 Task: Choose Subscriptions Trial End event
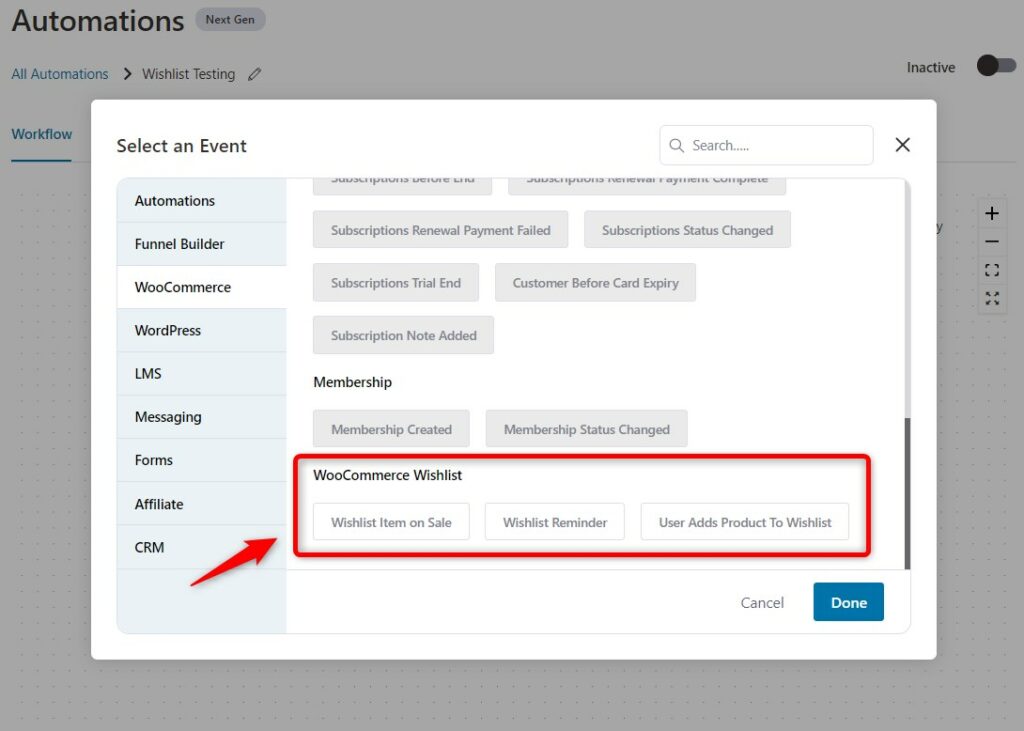(396, 283)
